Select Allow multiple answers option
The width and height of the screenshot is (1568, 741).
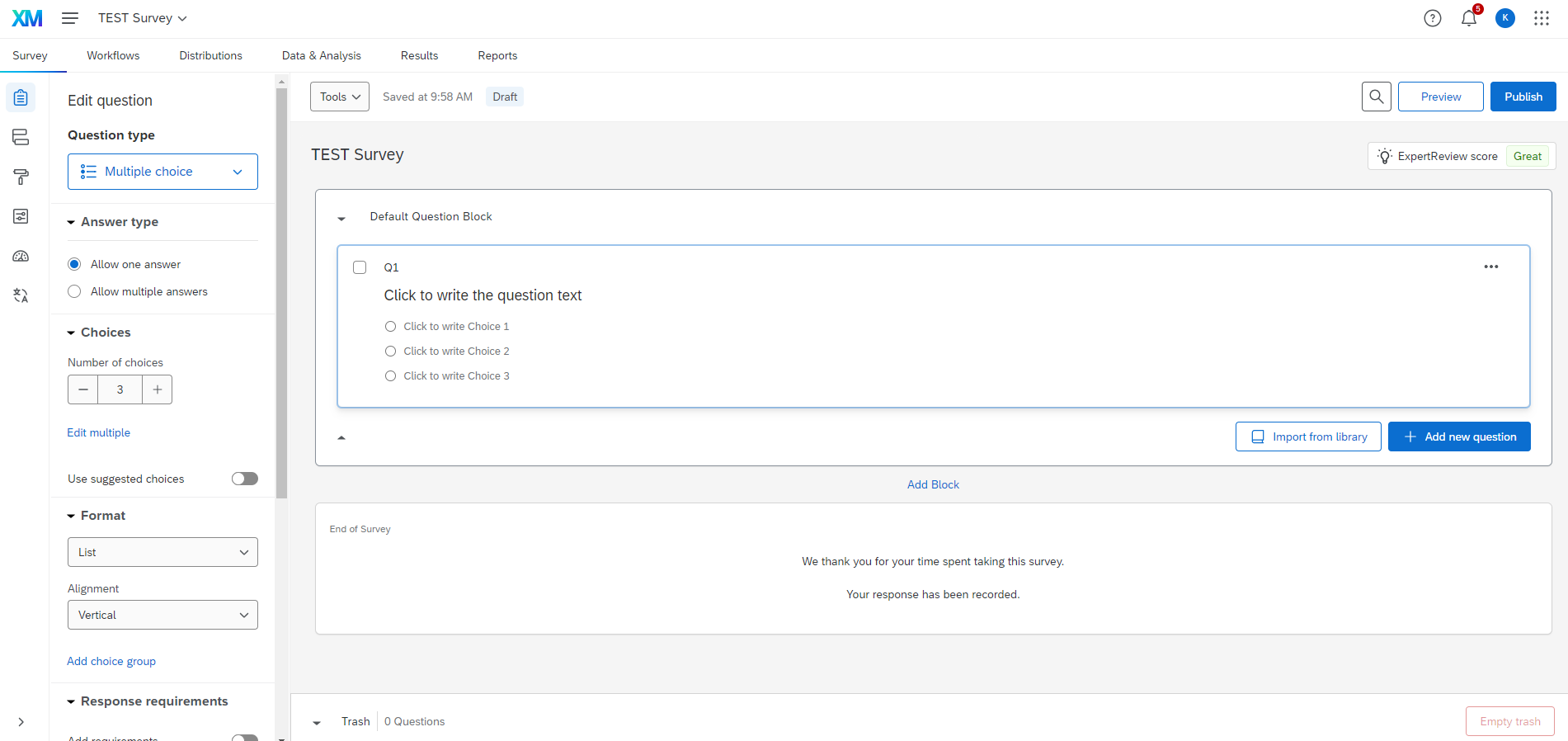(x=74, y=291)
